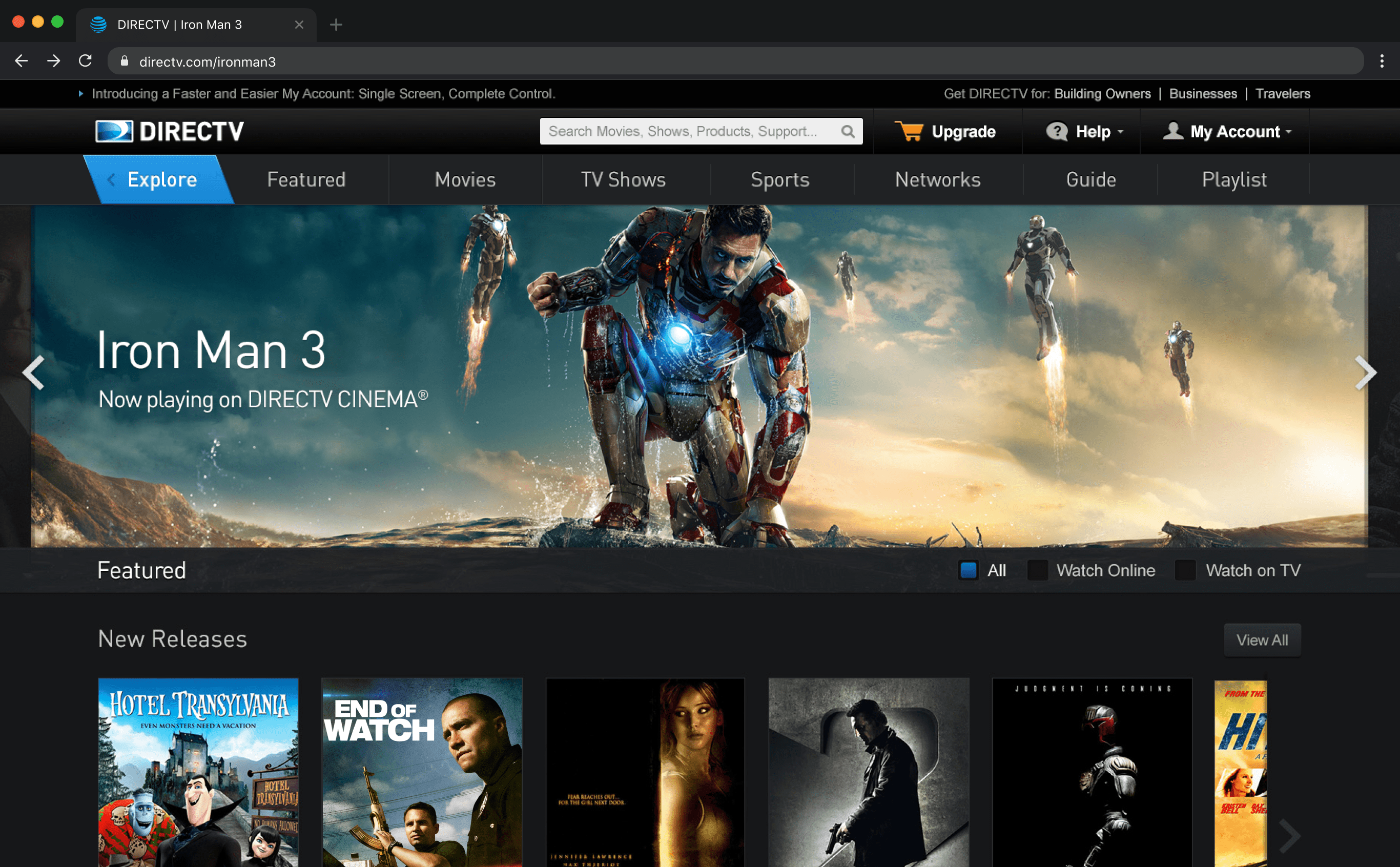Expand the My Account dropdown arrow
Viewport: 1400px width, 867px height.
point(1289,132)
